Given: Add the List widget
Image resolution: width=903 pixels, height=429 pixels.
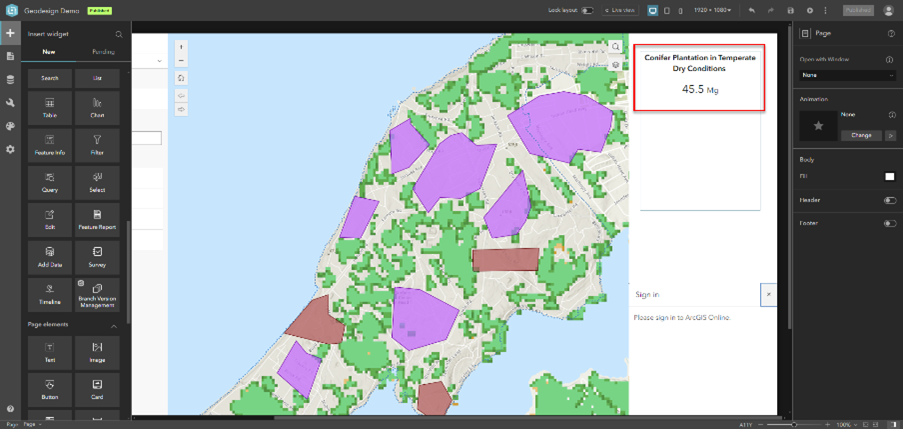Looking at the screenshot, I should tap(97, 78).
